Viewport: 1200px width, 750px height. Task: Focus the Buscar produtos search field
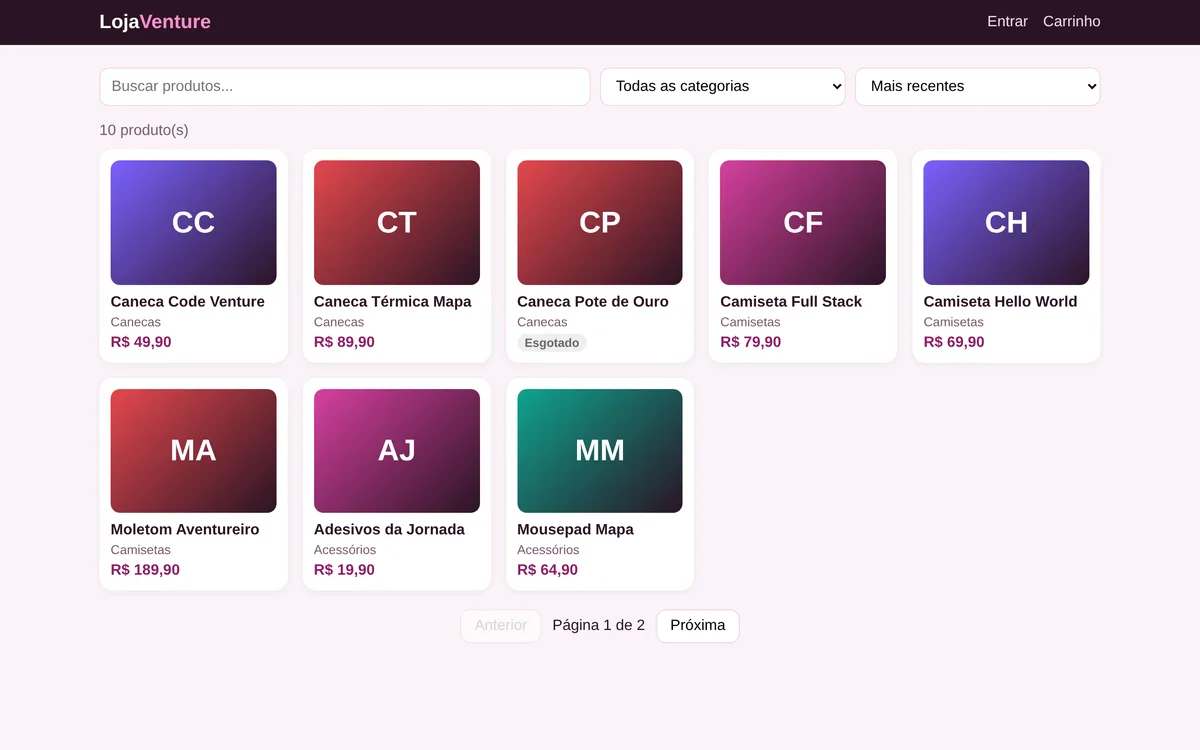pyautogui.click(x=345, y=86)
